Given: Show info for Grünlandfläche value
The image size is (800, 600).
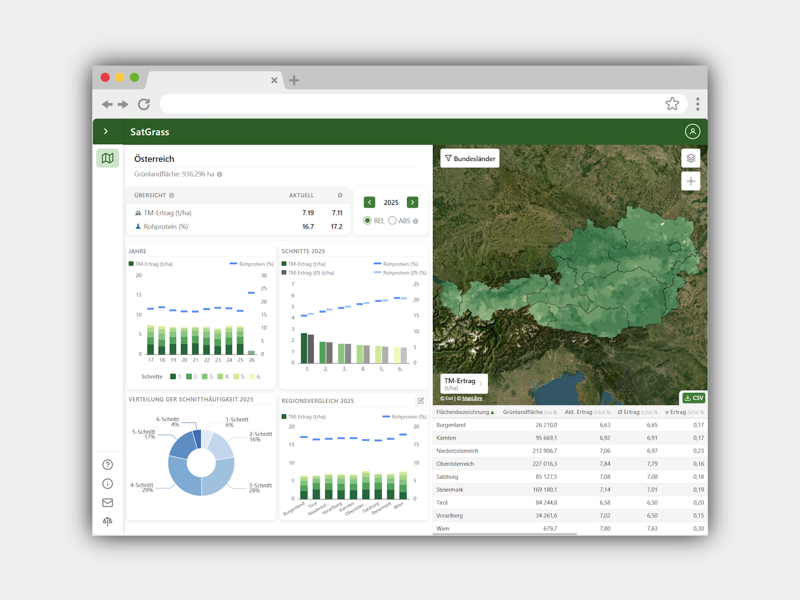Looking at the screenshot, I should click(220, 174).
